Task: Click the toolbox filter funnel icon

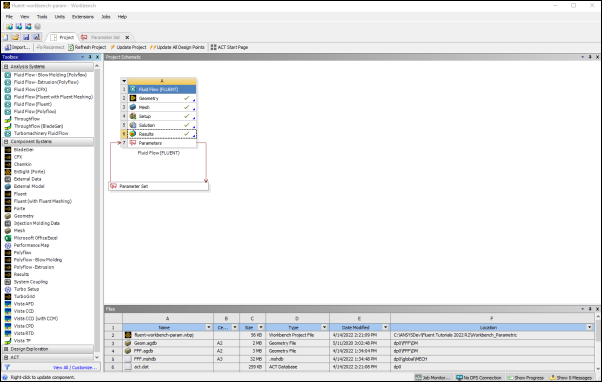Action: coord(7,367)
